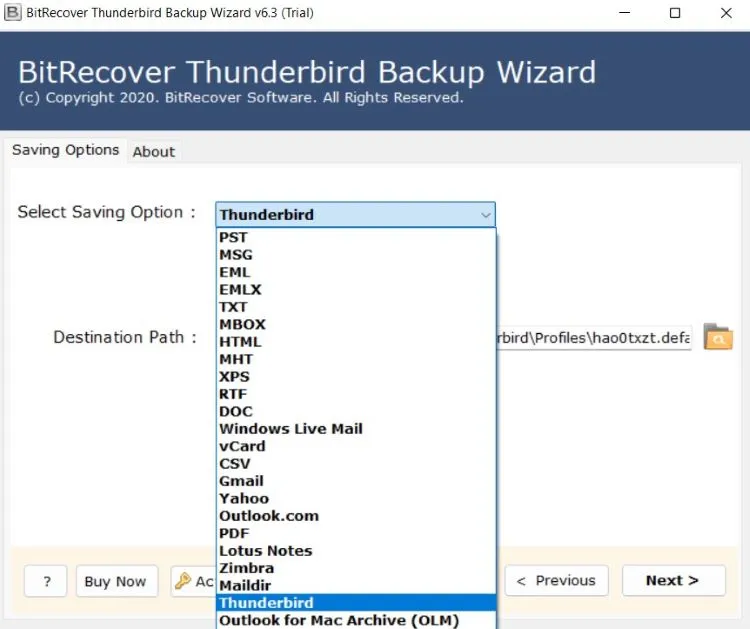Click the question mark help button
The height and width of the screenshot is (629, 750).
(46, 581)
